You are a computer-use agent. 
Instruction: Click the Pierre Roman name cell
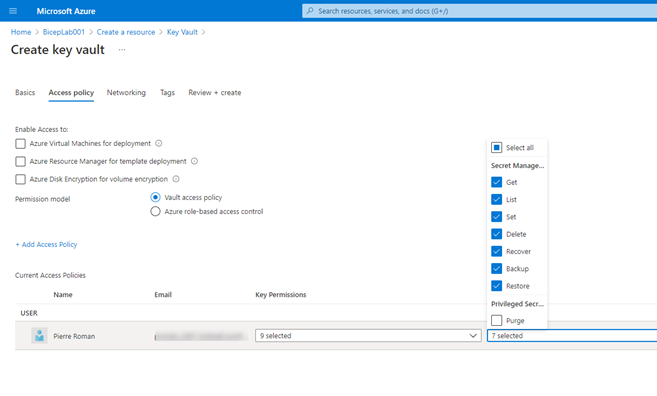click(74, 336)
